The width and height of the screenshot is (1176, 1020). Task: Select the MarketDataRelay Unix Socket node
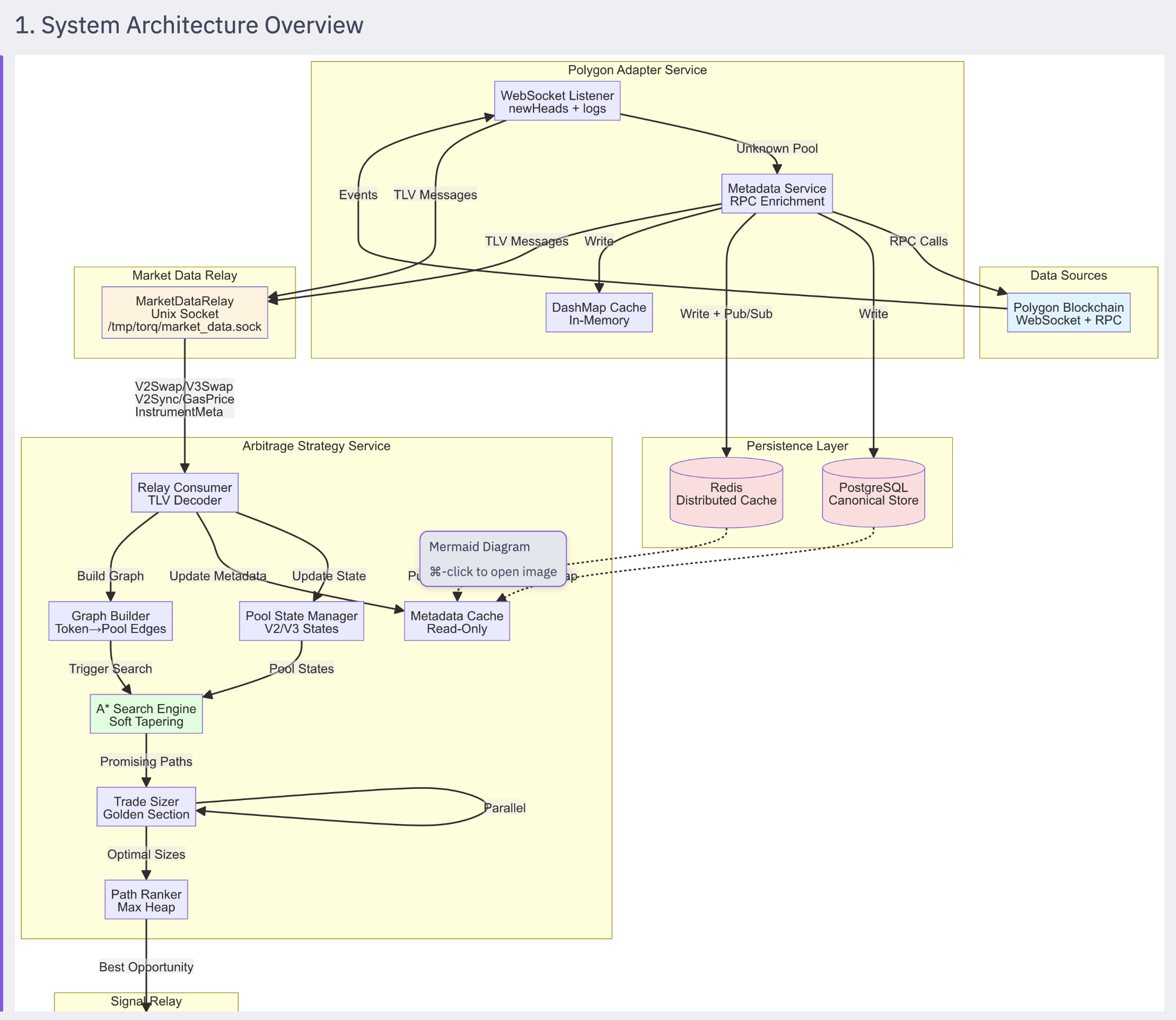tap(185, 313)
